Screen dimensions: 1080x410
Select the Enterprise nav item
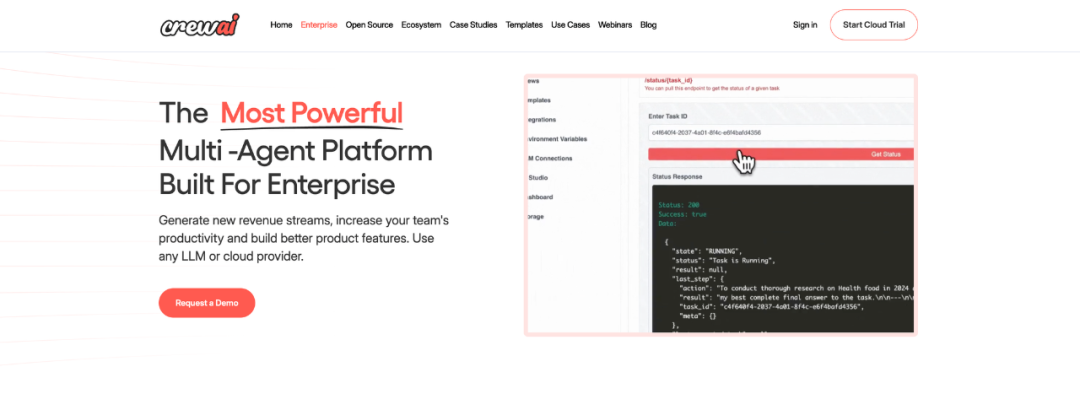[x=319, y=25]
